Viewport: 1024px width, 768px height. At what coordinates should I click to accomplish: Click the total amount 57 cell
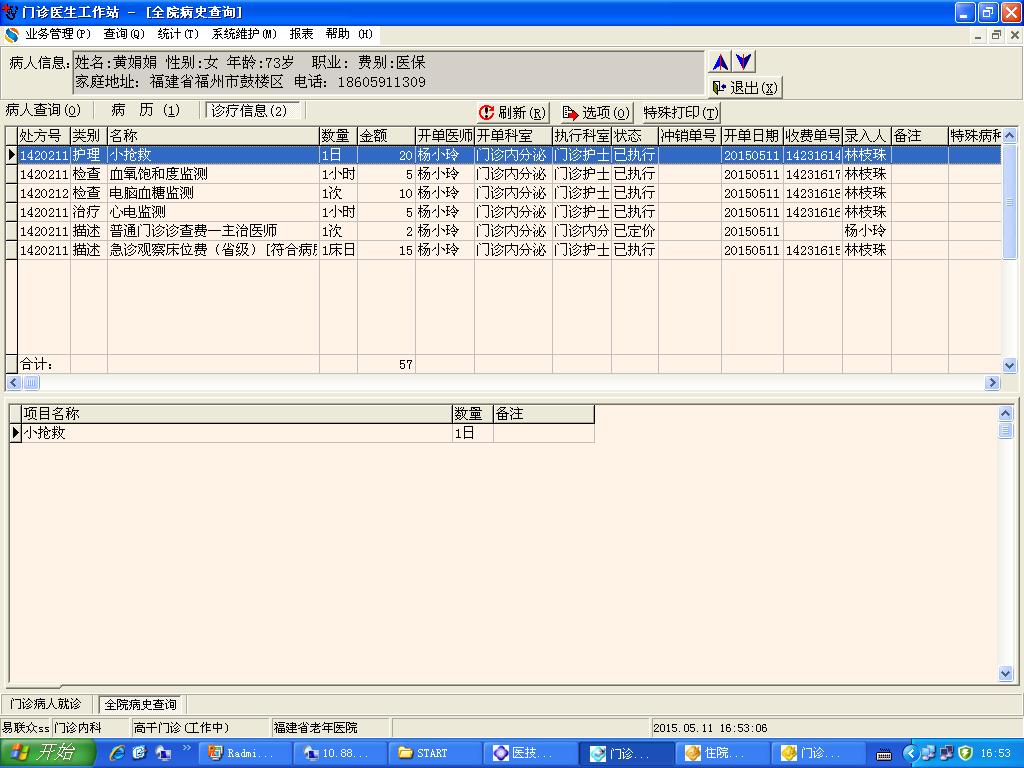(x=386, y=364)
